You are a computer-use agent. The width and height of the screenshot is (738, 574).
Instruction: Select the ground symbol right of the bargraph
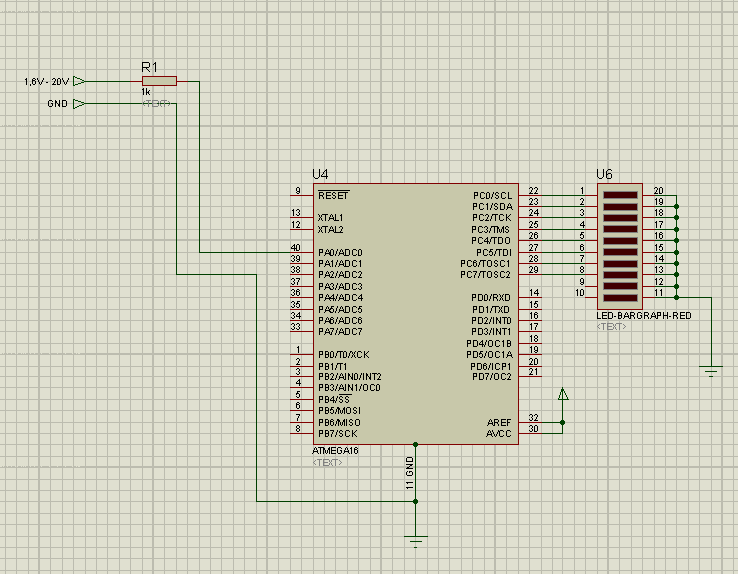(711, 370)
